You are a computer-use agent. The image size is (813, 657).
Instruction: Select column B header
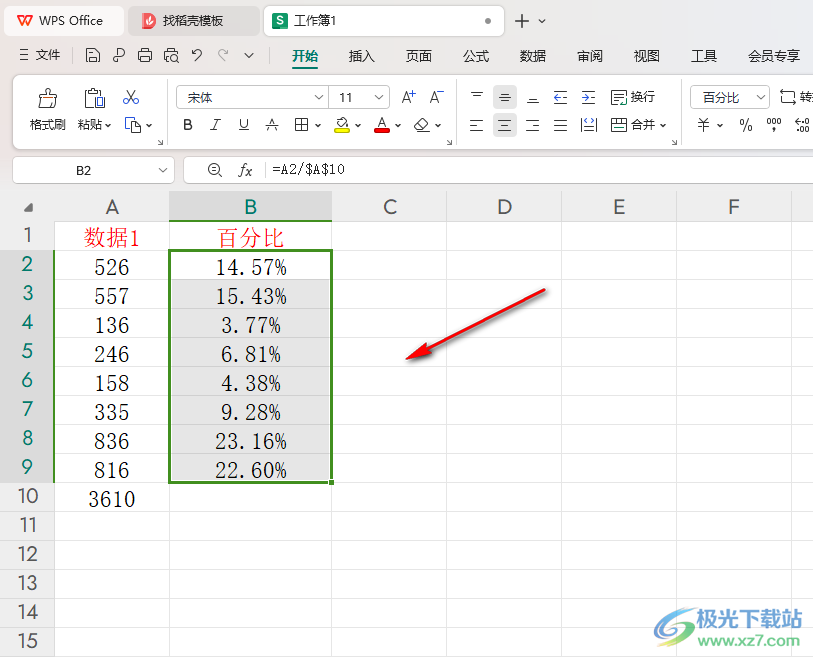(x=250, y=206)
